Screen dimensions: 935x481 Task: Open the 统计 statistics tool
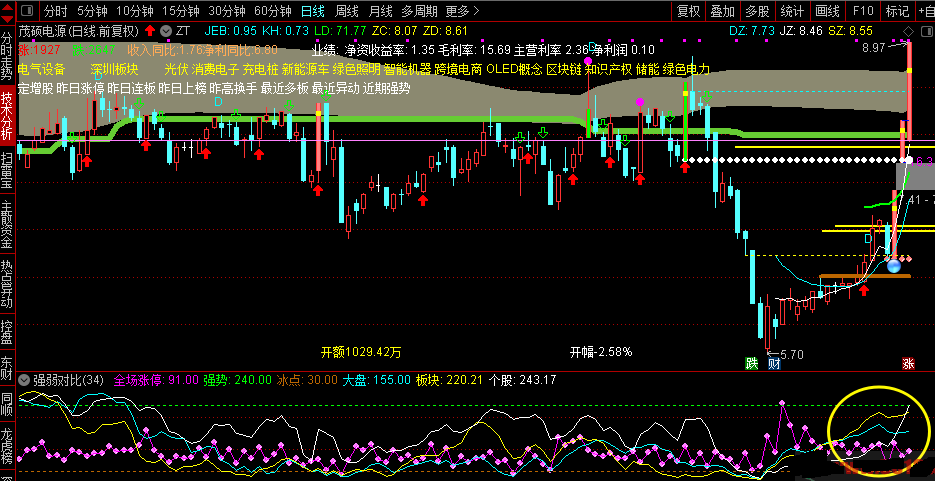(x=792, y=11)
